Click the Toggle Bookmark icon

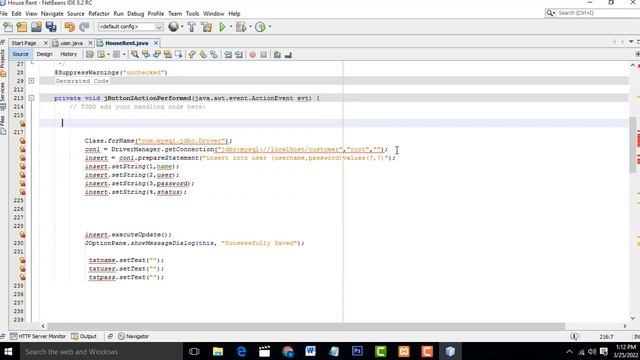click(x=214, y=54)
